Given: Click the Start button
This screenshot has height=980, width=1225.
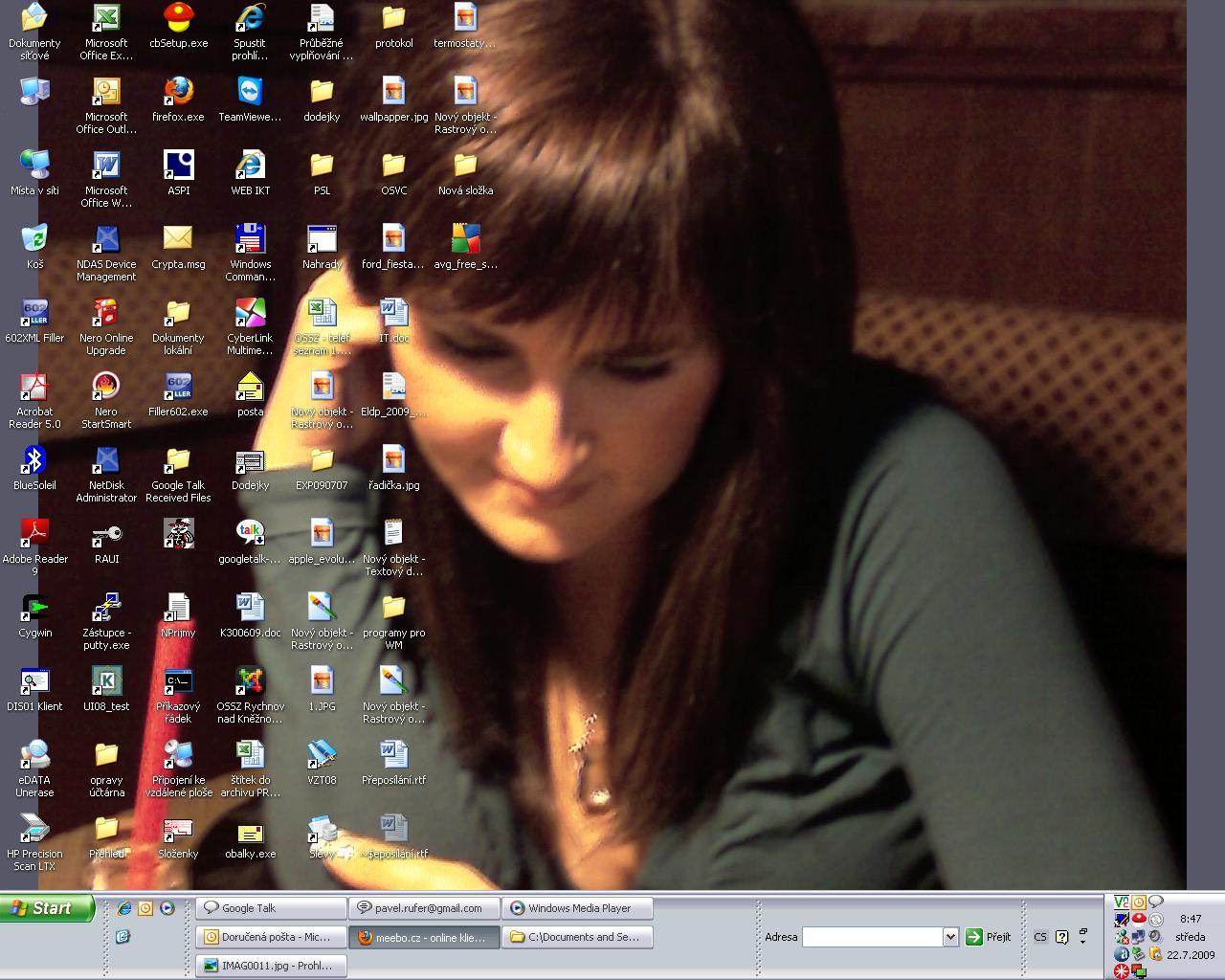Looking at the screenshot, I should pyautogui.click(x=48, y=908).
